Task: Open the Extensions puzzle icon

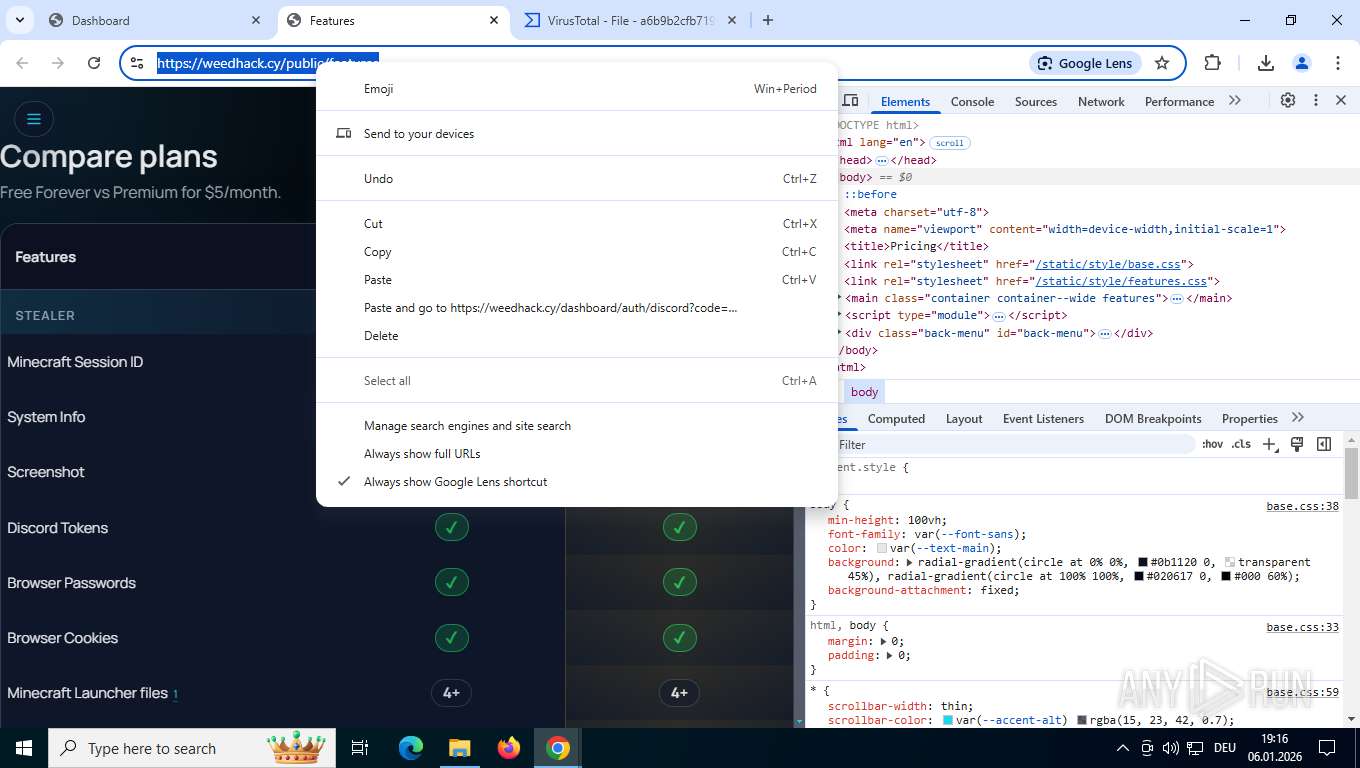Action: click(1212, 62)
